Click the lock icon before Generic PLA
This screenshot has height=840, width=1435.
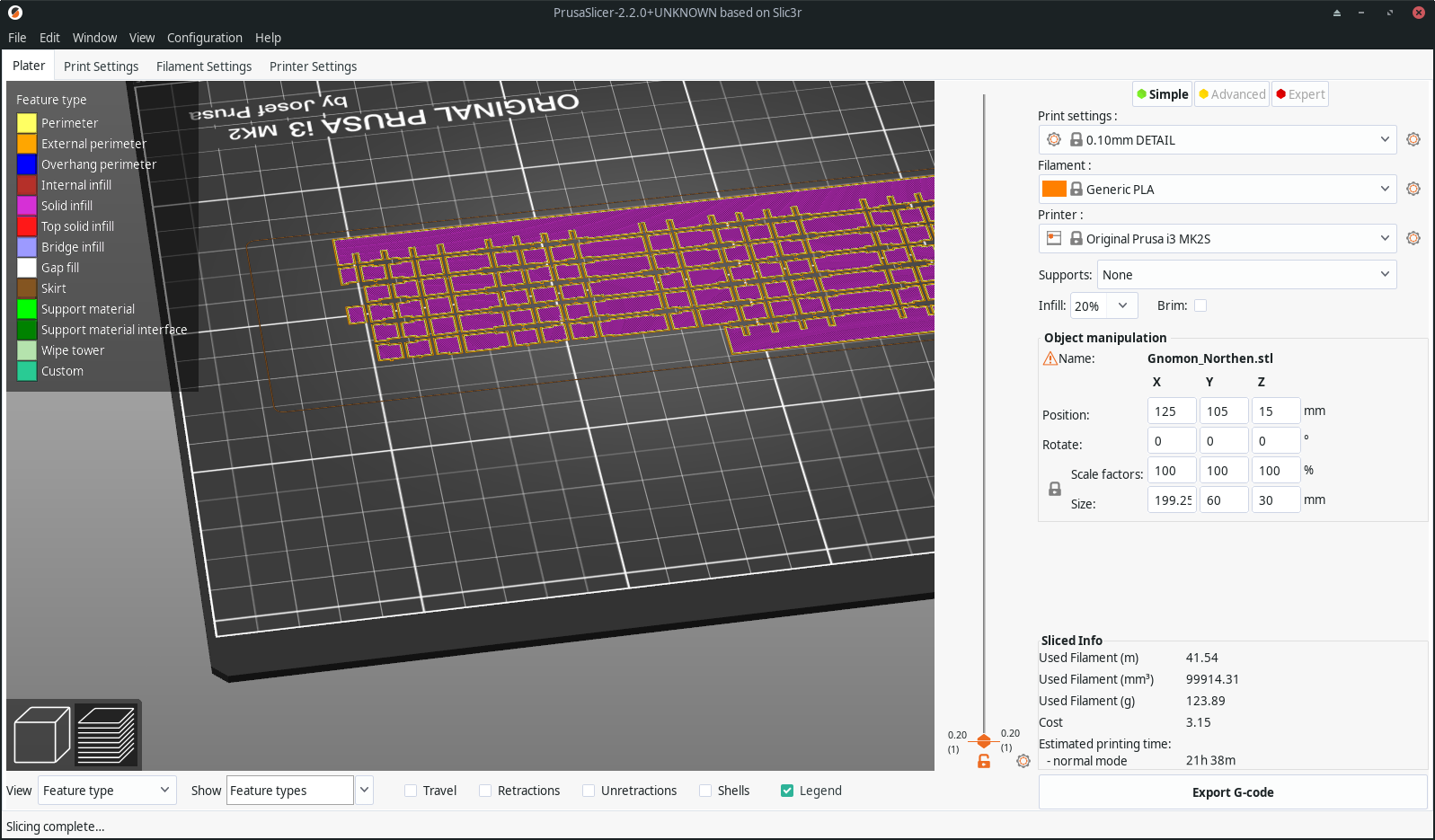click(x=1076, y=189)
